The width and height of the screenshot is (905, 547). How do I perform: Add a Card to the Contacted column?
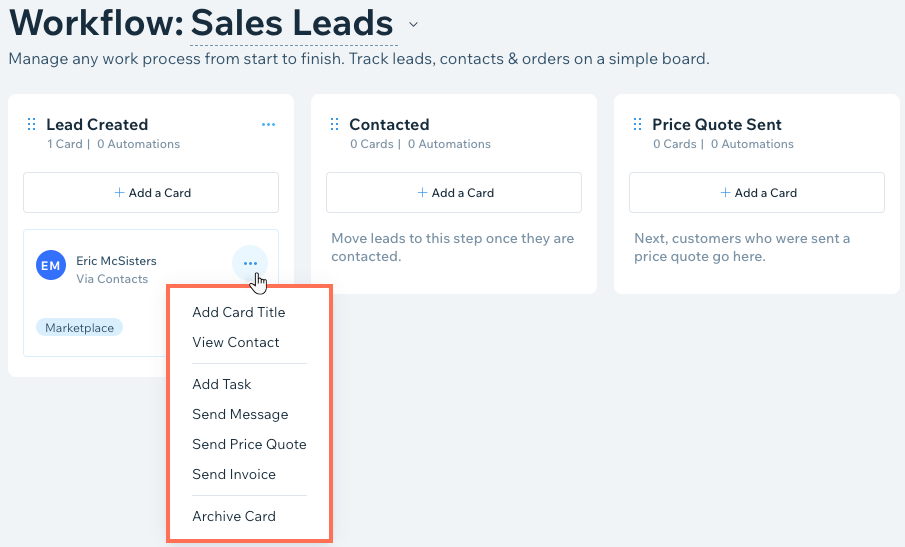454,193
